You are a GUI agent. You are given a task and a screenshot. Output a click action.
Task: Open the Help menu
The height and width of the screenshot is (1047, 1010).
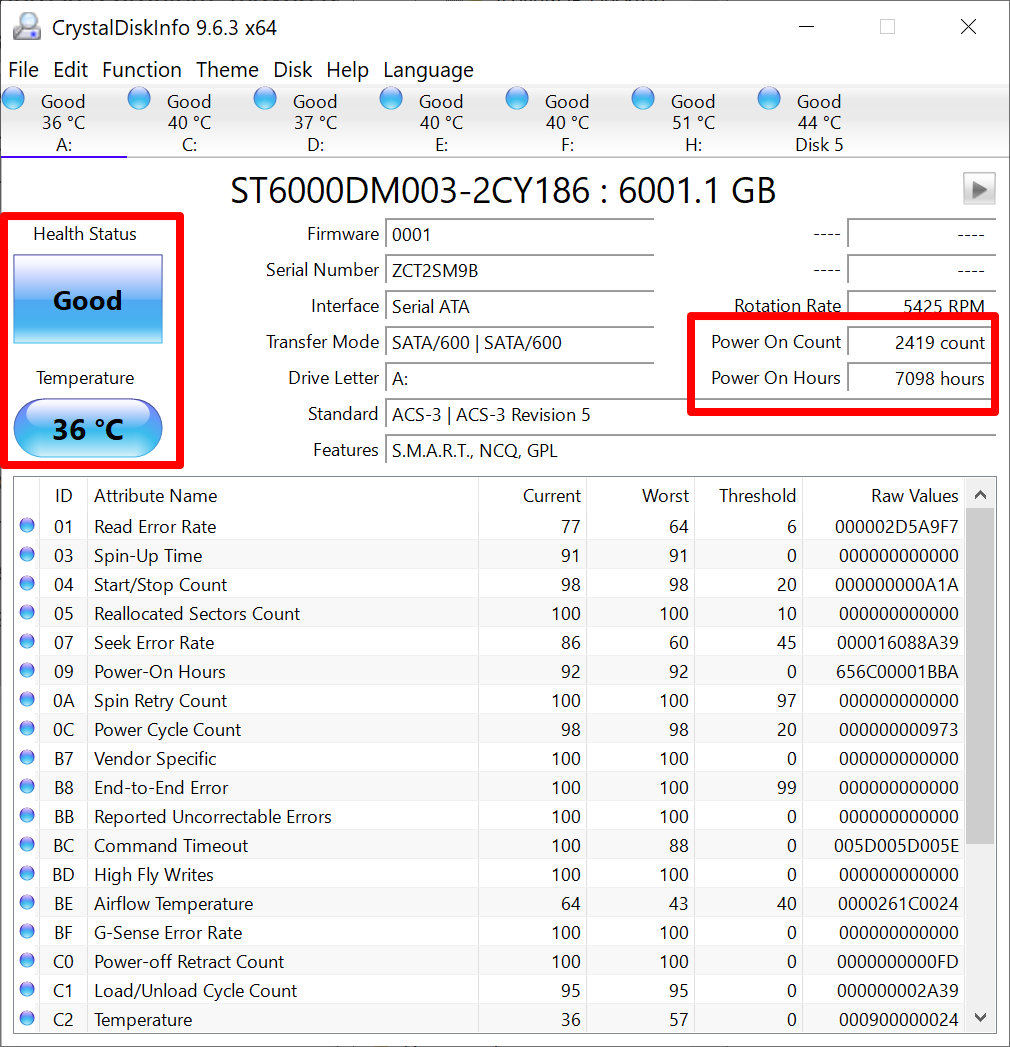347,69
